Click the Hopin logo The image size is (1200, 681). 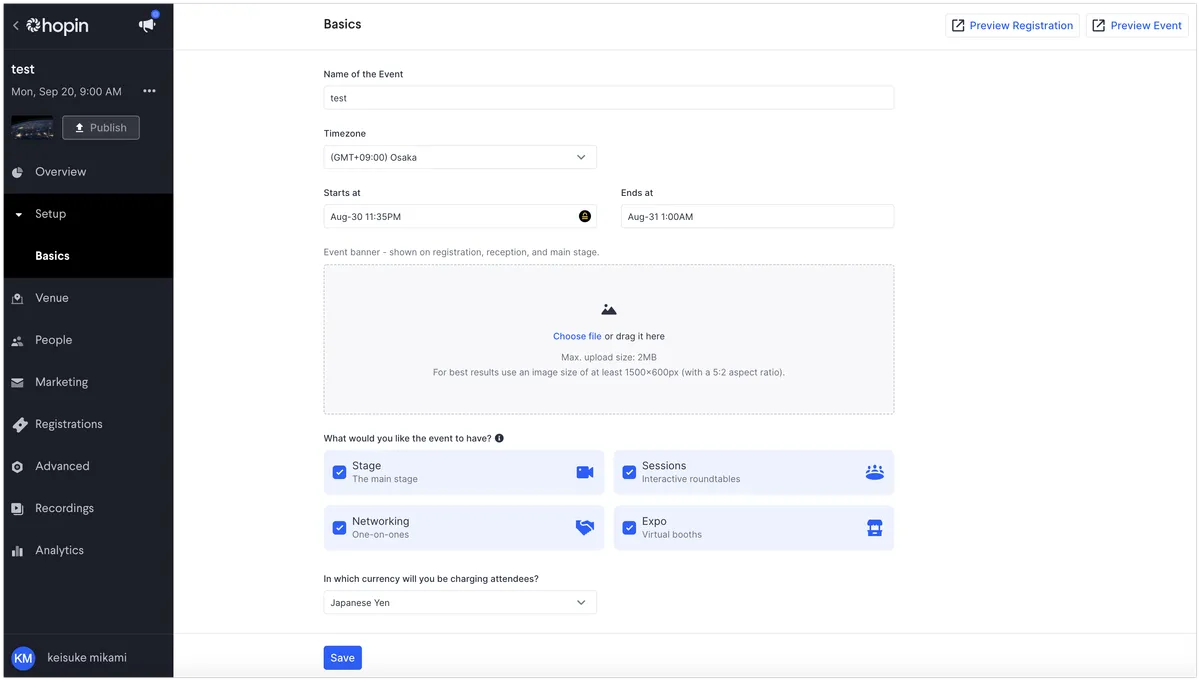pyautogui.click(x=57, y=25)
